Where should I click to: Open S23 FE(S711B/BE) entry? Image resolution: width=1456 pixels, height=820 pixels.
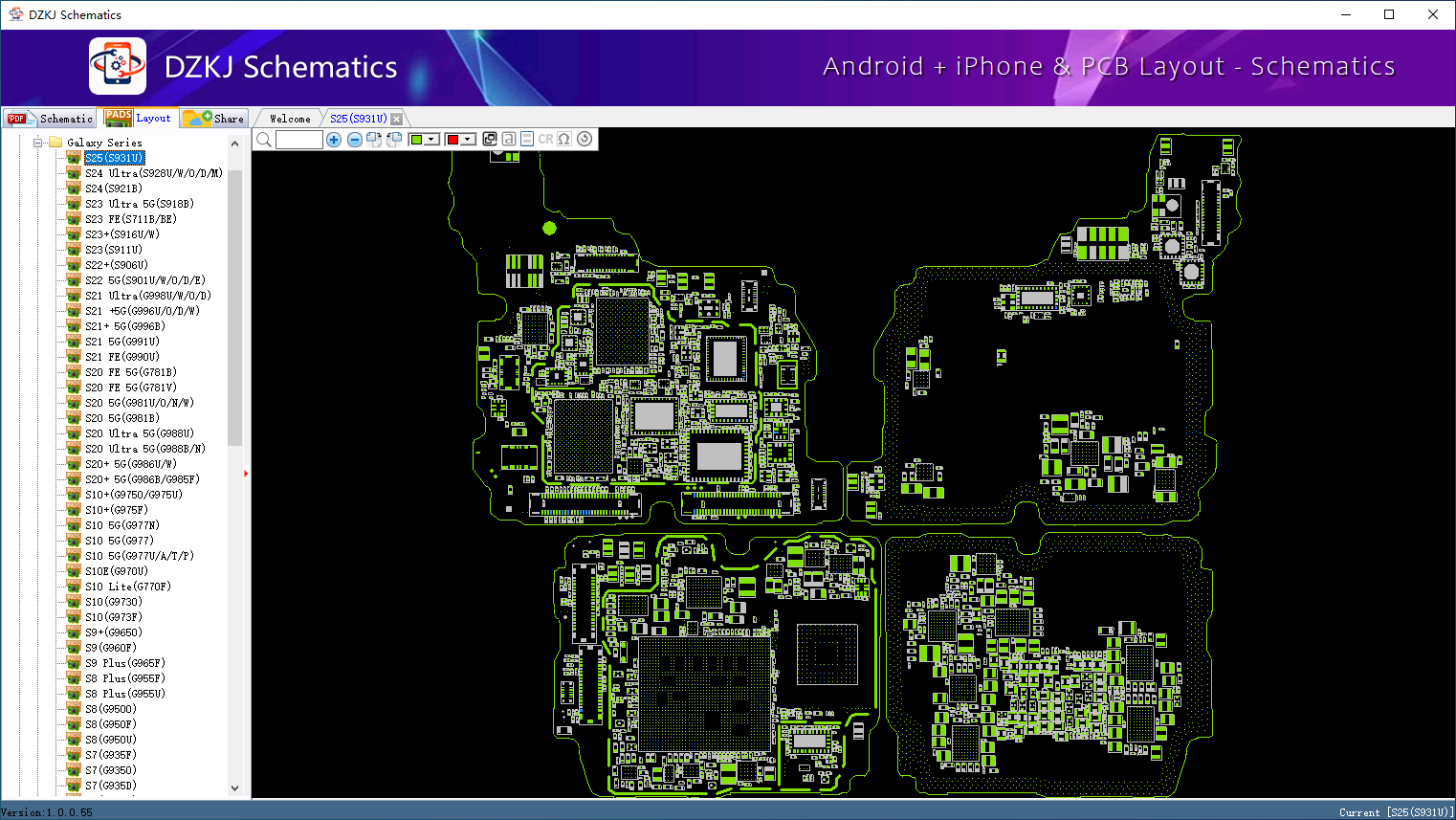(x=131, y=219)
